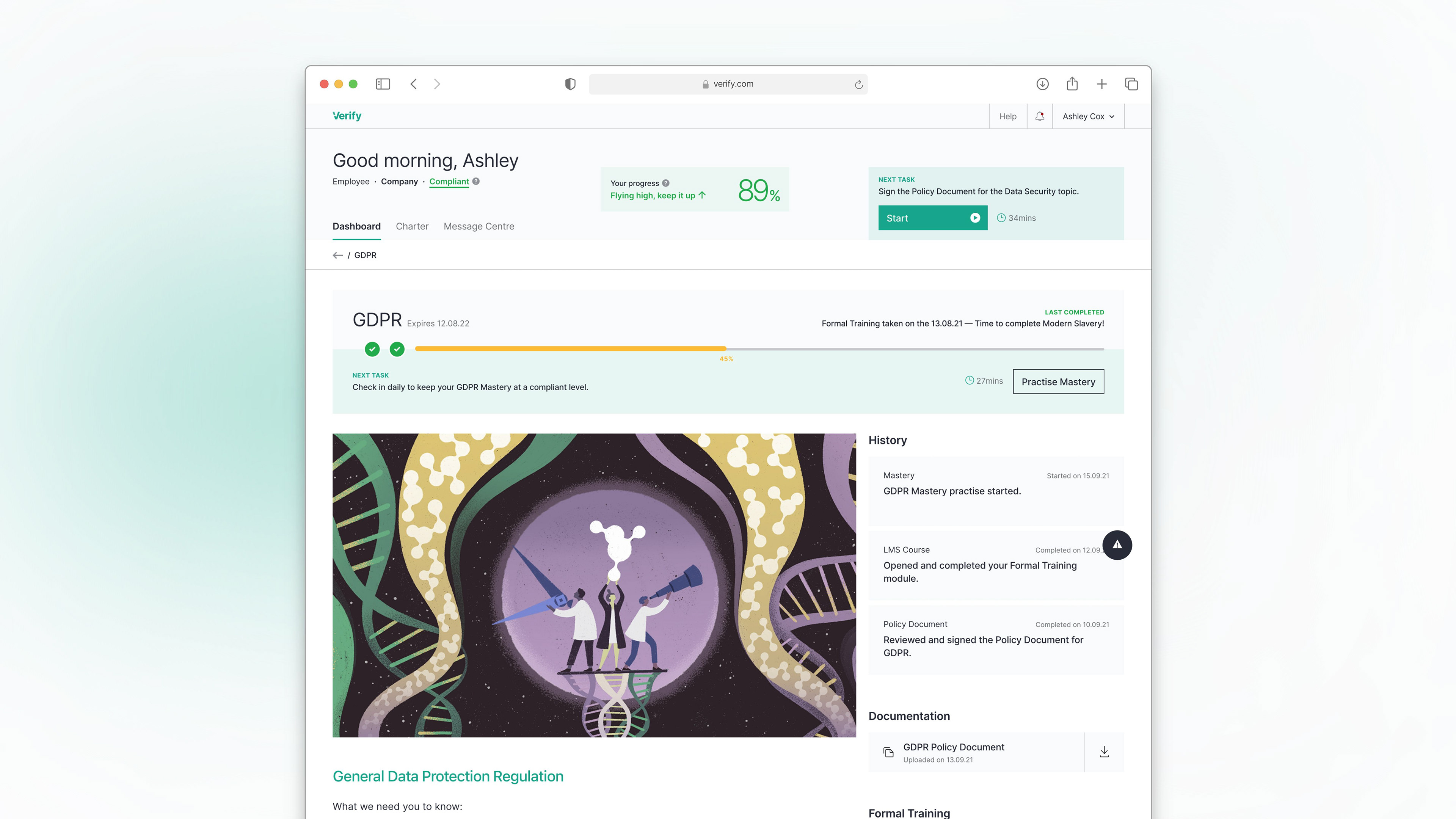The image size is (1456, 819).
Task: Toggle the browser sidebar
Action: pos(383,84)
